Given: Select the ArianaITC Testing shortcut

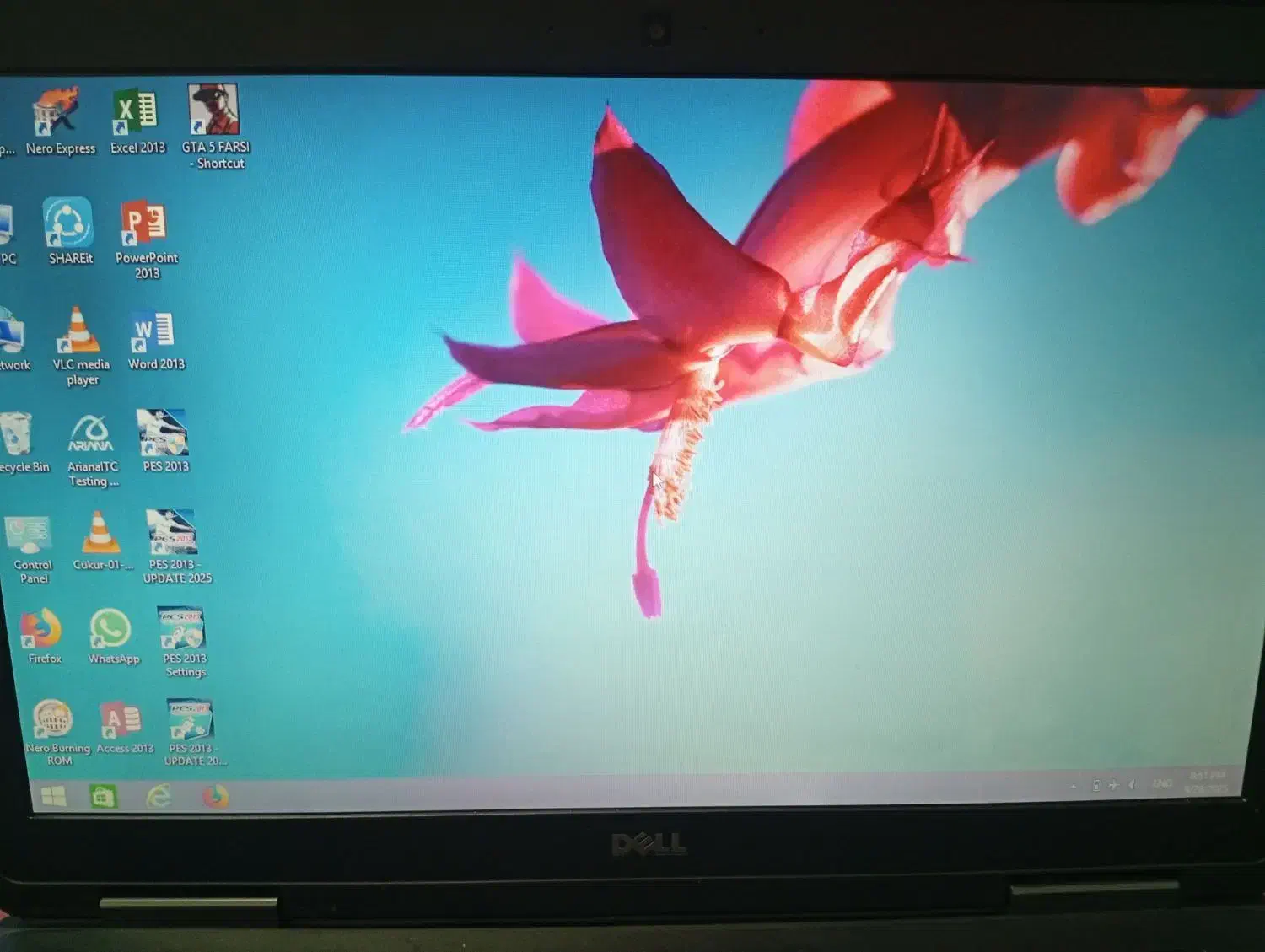Looking at the screenshot, I should click(90, 434).
